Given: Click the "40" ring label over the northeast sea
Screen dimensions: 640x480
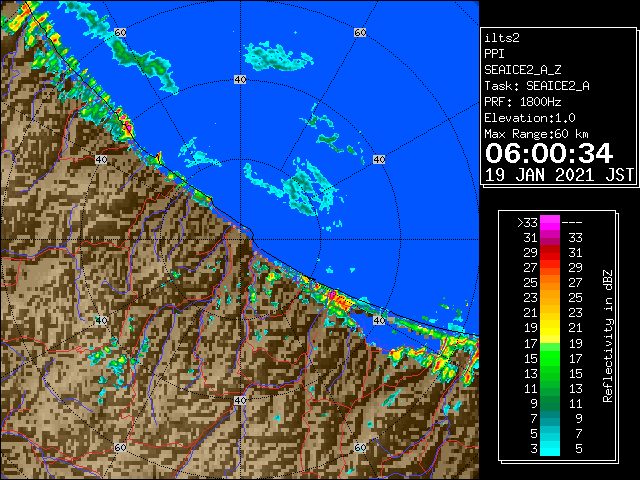Looking at the screenshot, I should 379,159.
